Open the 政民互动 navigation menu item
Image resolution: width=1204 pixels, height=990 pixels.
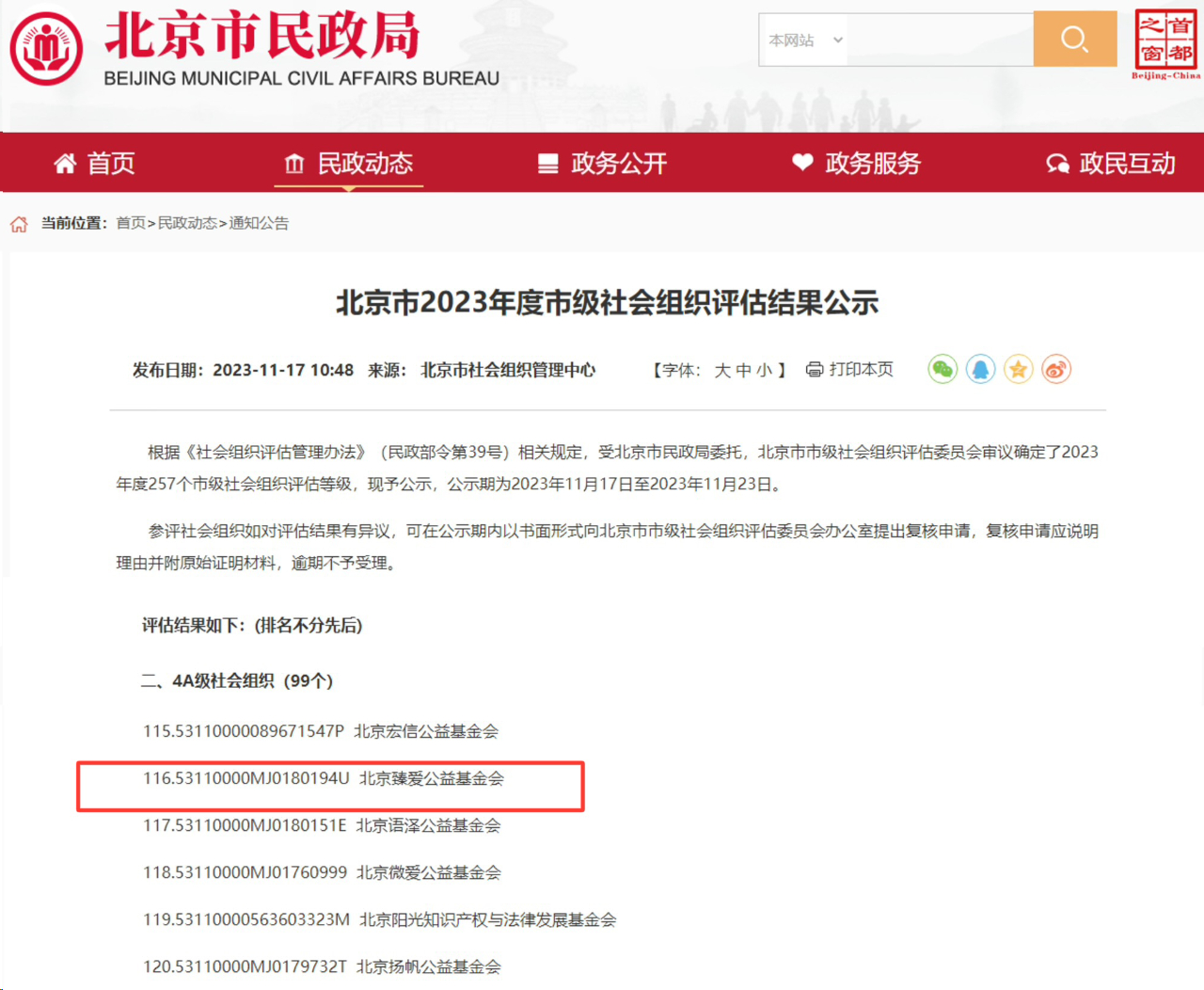[x=1127, y=164]
